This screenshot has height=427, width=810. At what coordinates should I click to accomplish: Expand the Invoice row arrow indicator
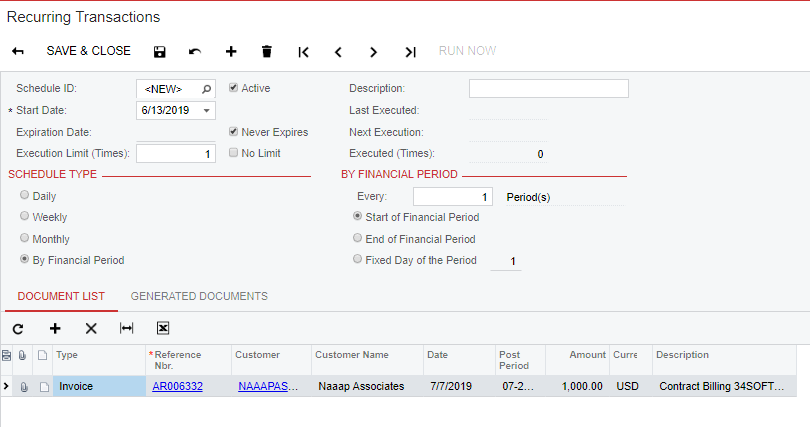click(6, 386)
